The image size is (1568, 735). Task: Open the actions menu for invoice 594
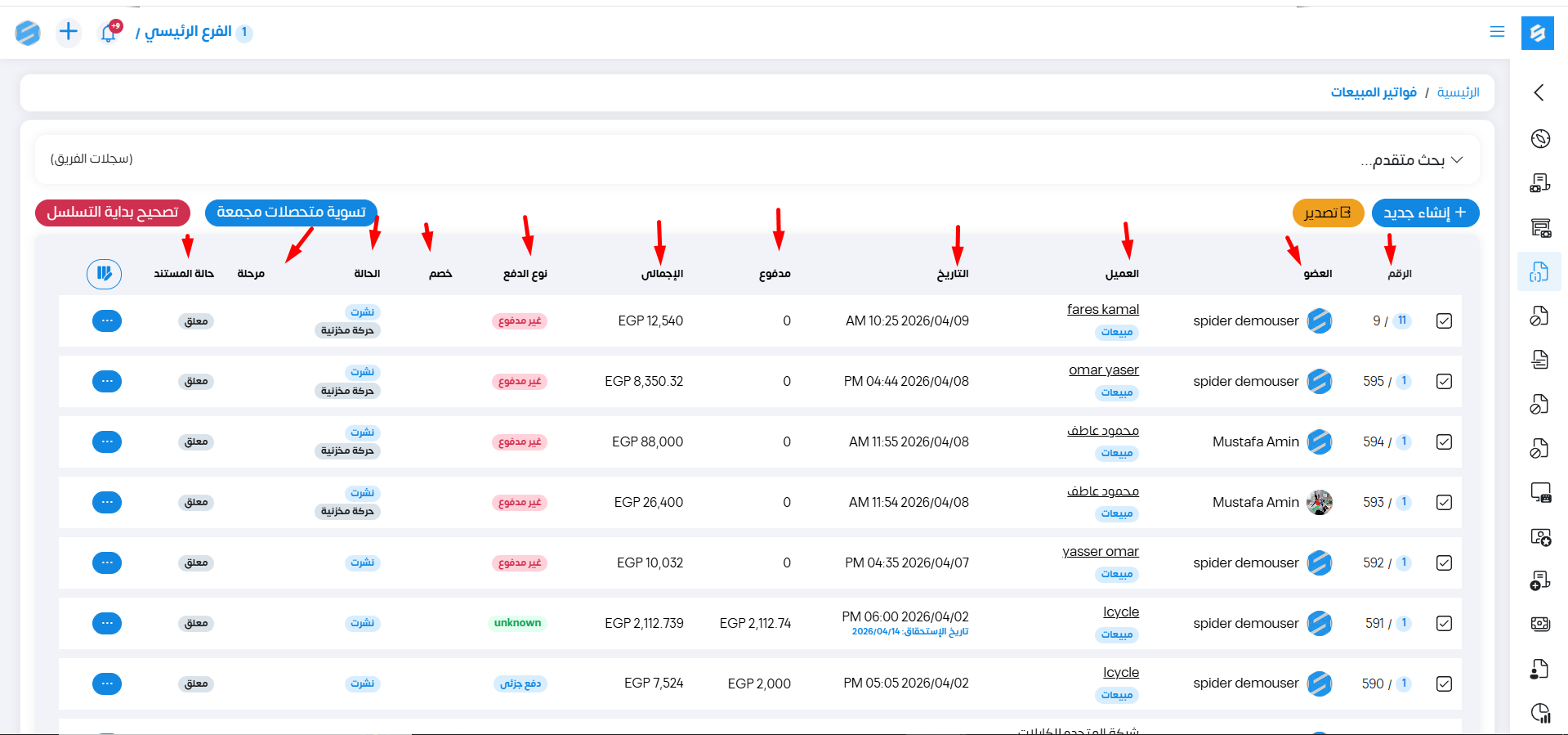(107, 441)
